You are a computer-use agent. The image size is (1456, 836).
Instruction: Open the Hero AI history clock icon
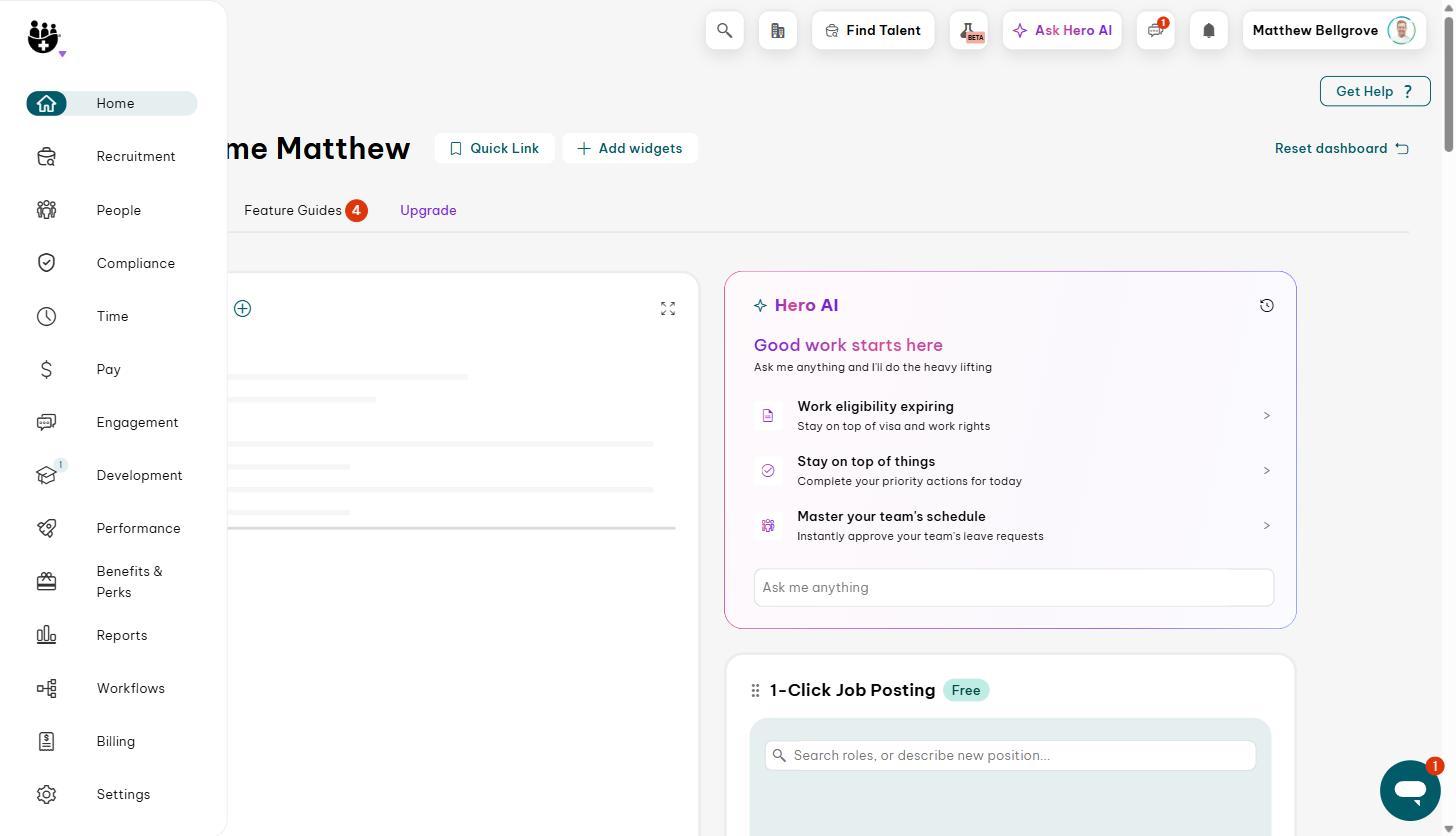click(x=1267, y=305)
